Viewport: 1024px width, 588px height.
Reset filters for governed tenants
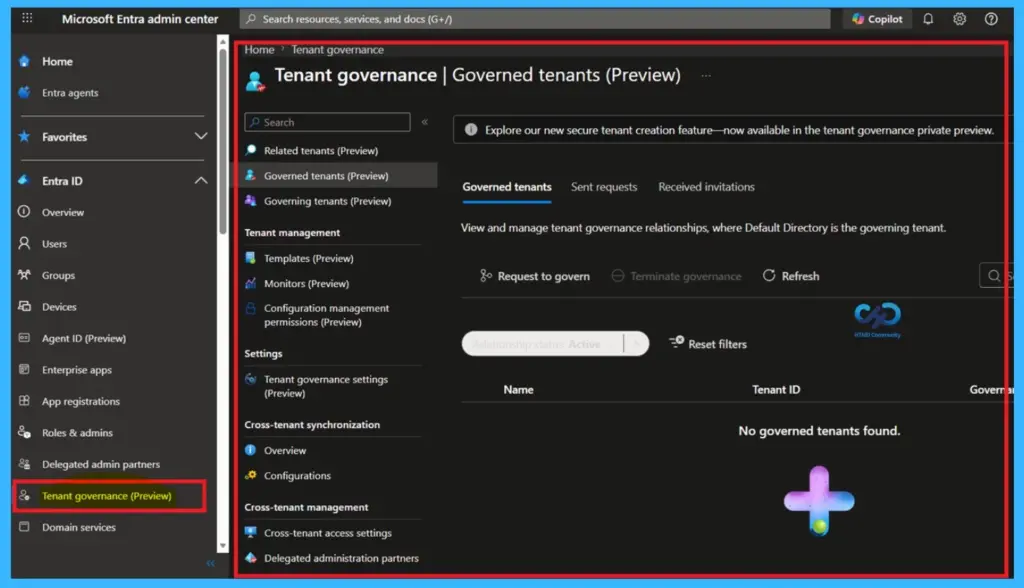click(709, 343)
